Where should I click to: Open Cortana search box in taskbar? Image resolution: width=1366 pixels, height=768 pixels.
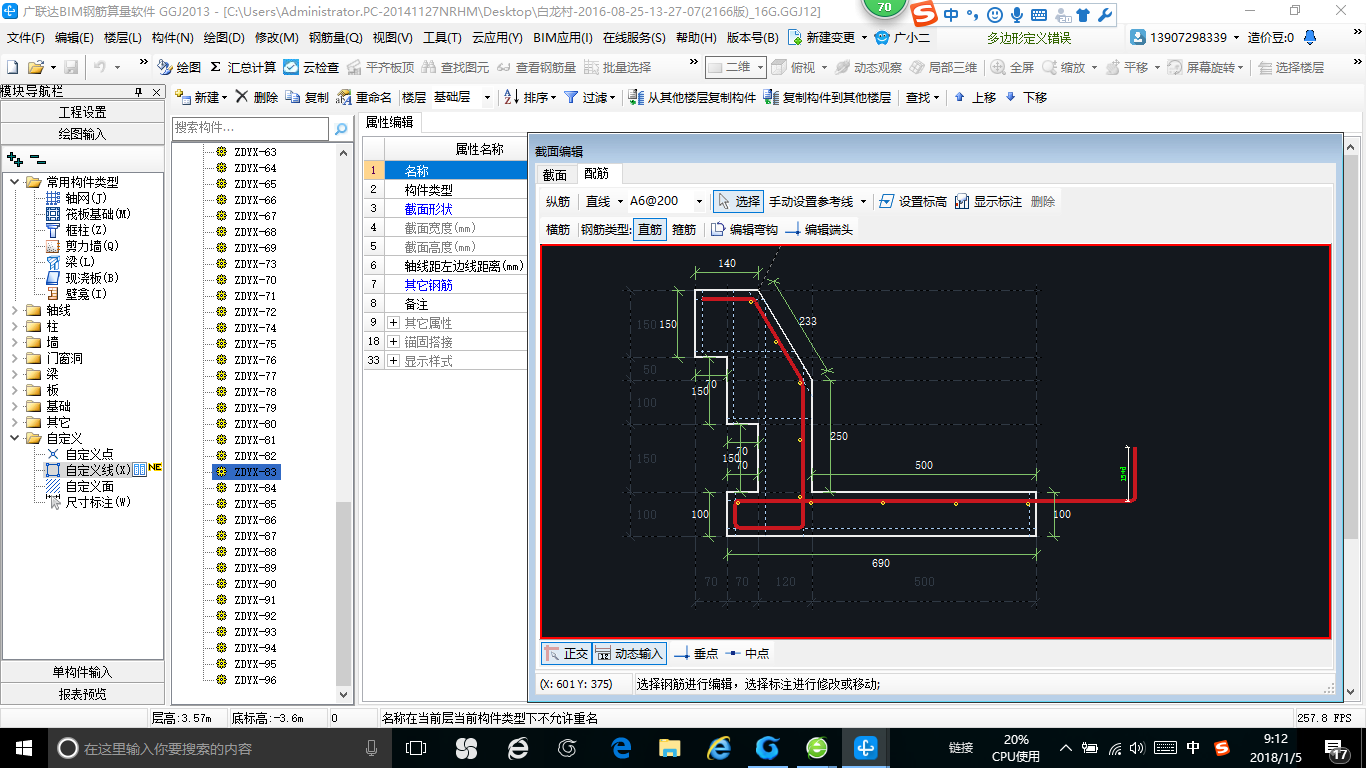pyautogui.click(x=220, y=747)
